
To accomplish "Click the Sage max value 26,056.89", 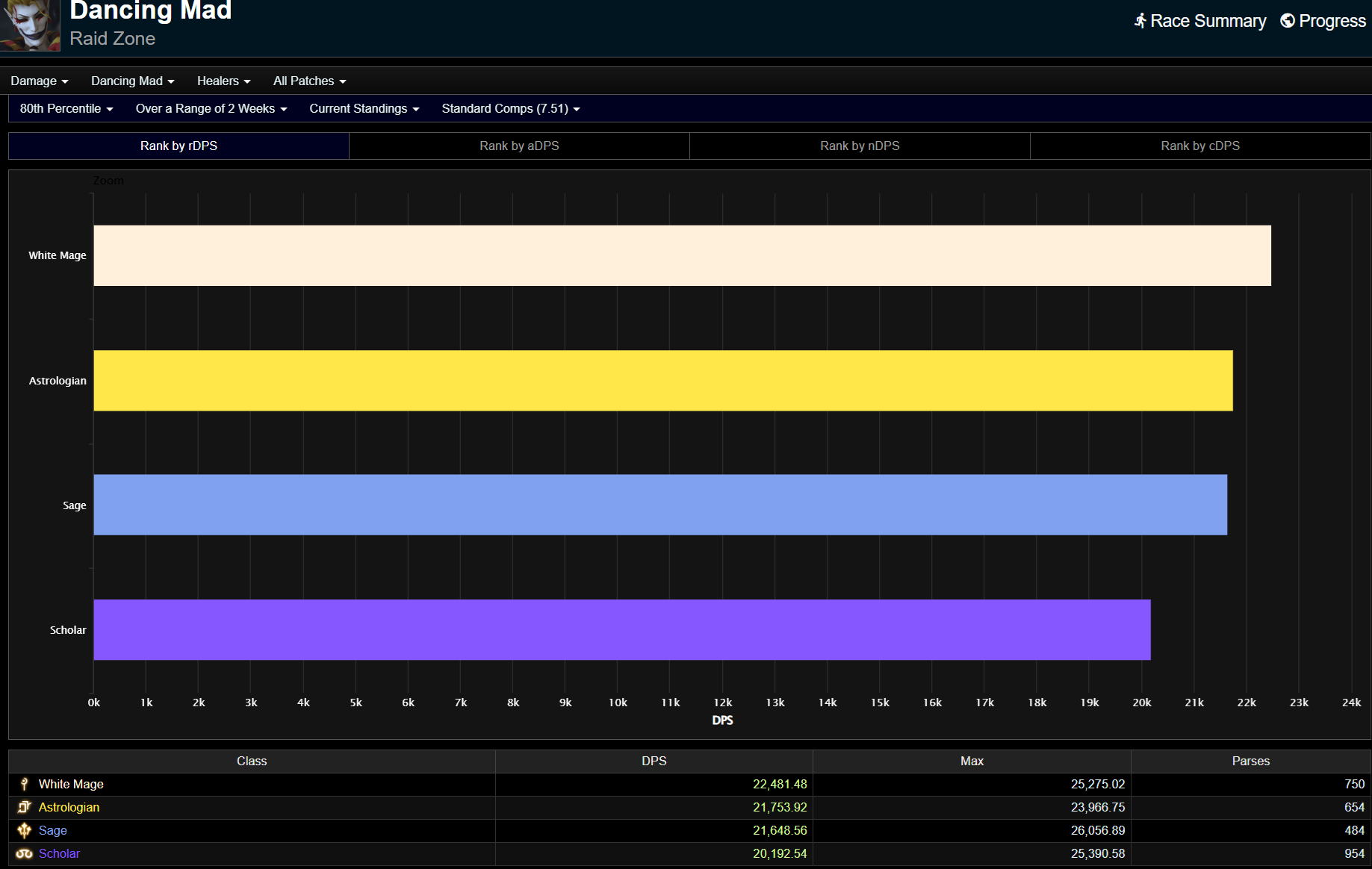I will [1098, 830].
